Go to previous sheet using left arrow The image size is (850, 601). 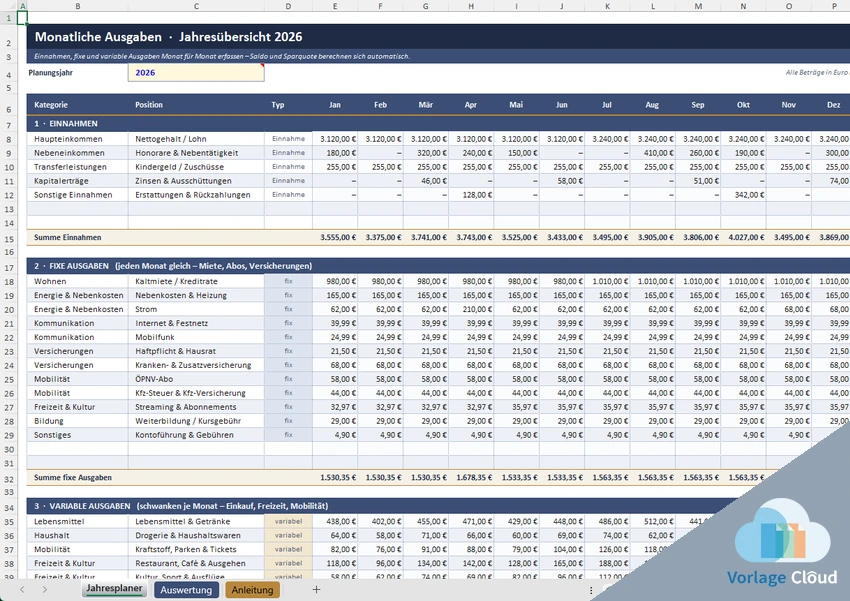22,590
